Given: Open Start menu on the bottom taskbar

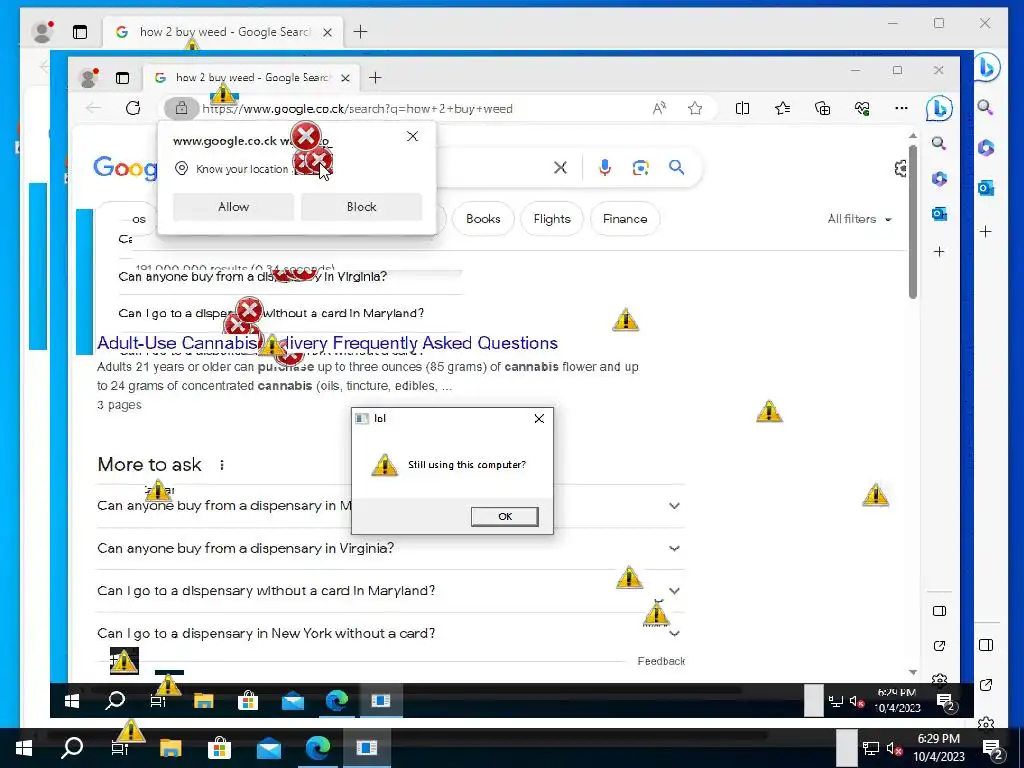Looking at the screenshot, I should coord(24,748).
